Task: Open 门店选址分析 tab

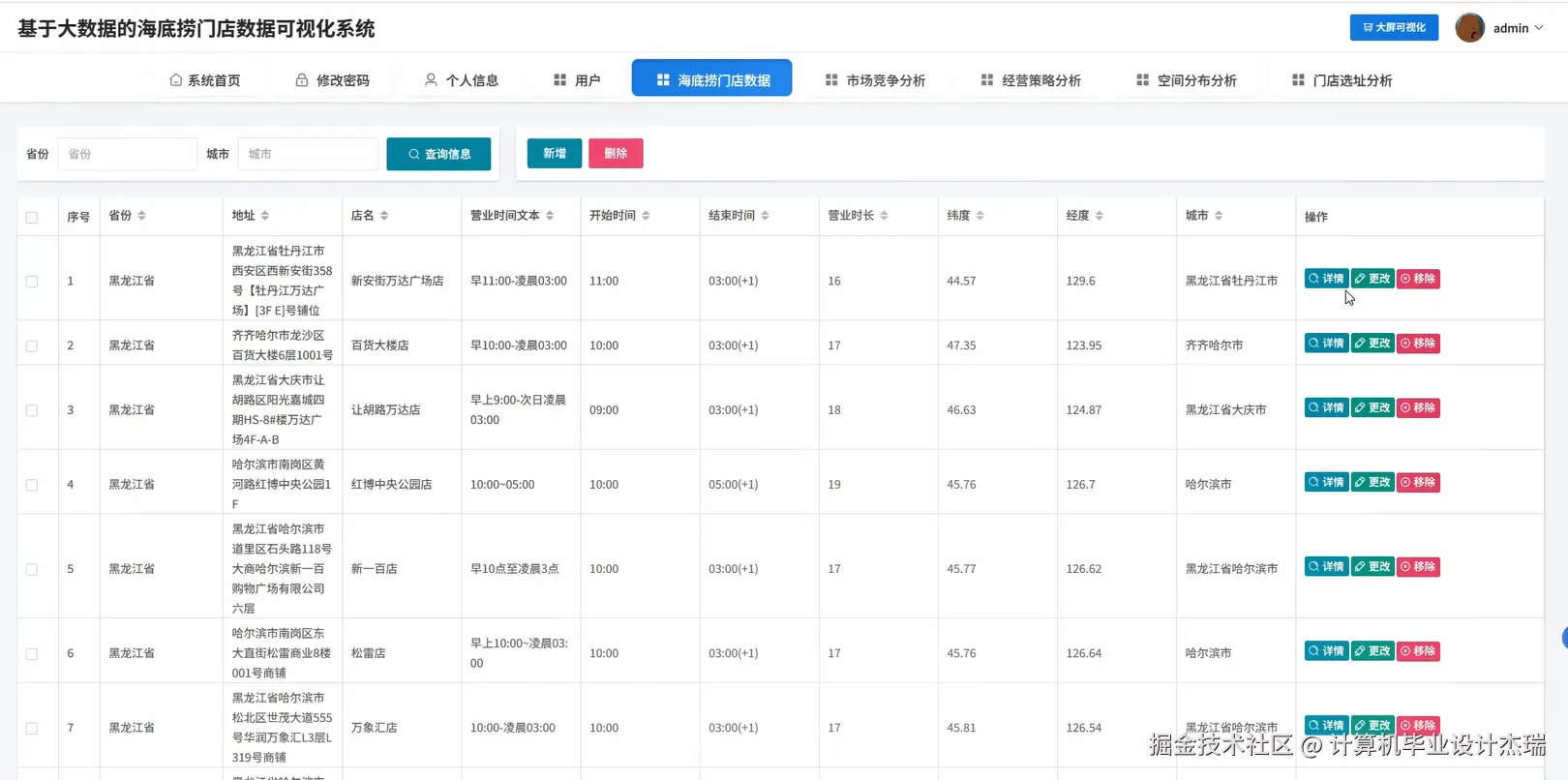Action: pyautogui.click(x=1342, y=80)
